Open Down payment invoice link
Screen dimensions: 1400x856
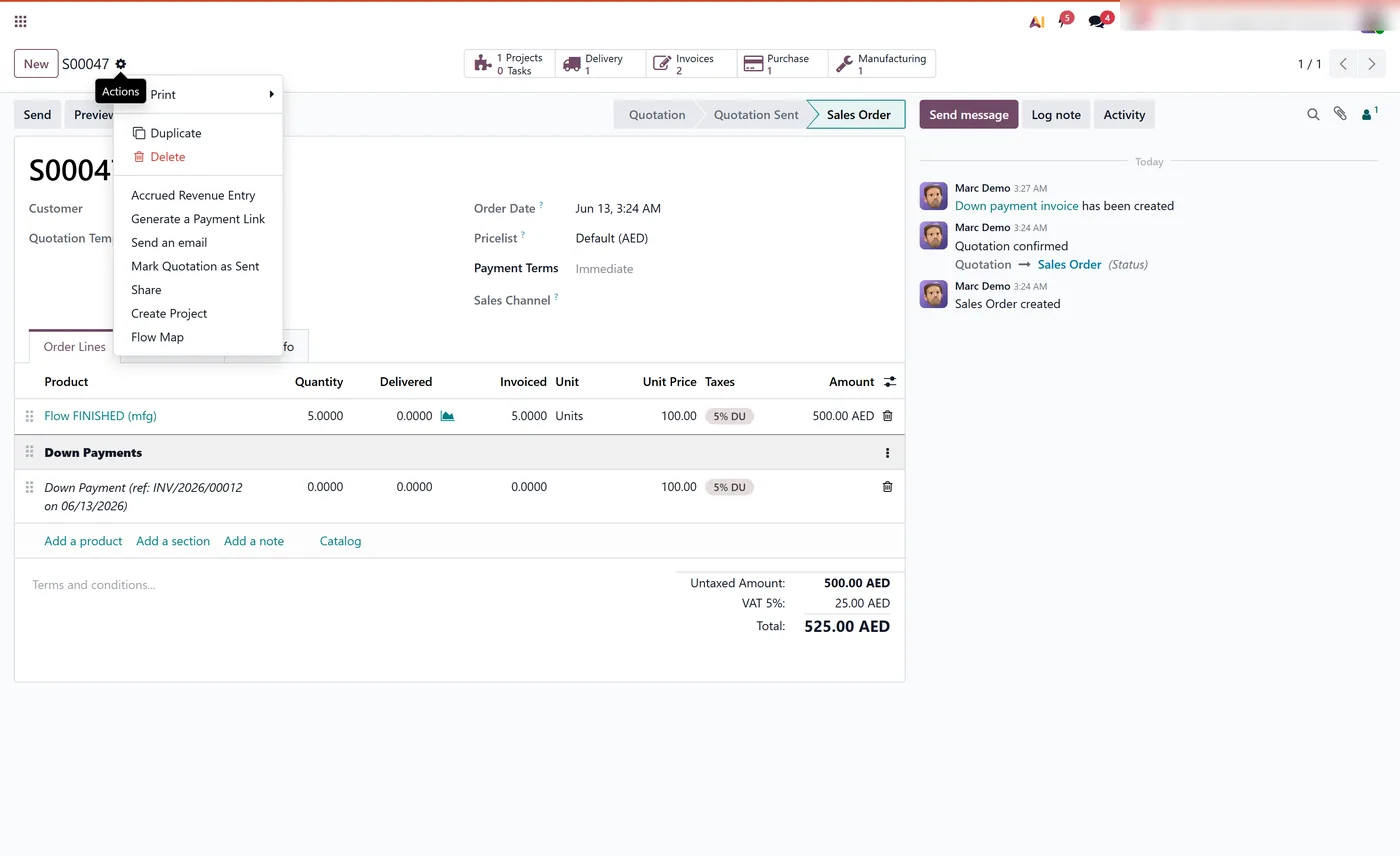pos(1016,206)
